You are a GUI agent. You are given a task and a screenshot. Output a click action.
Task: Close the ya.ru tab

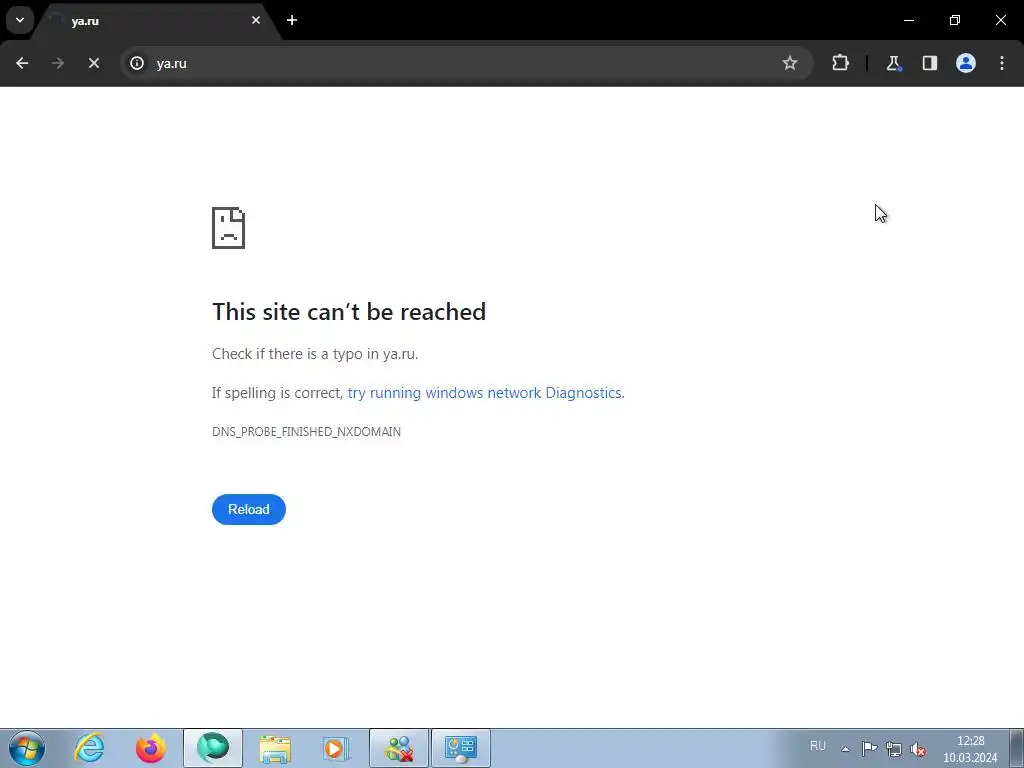click(256, 20)
